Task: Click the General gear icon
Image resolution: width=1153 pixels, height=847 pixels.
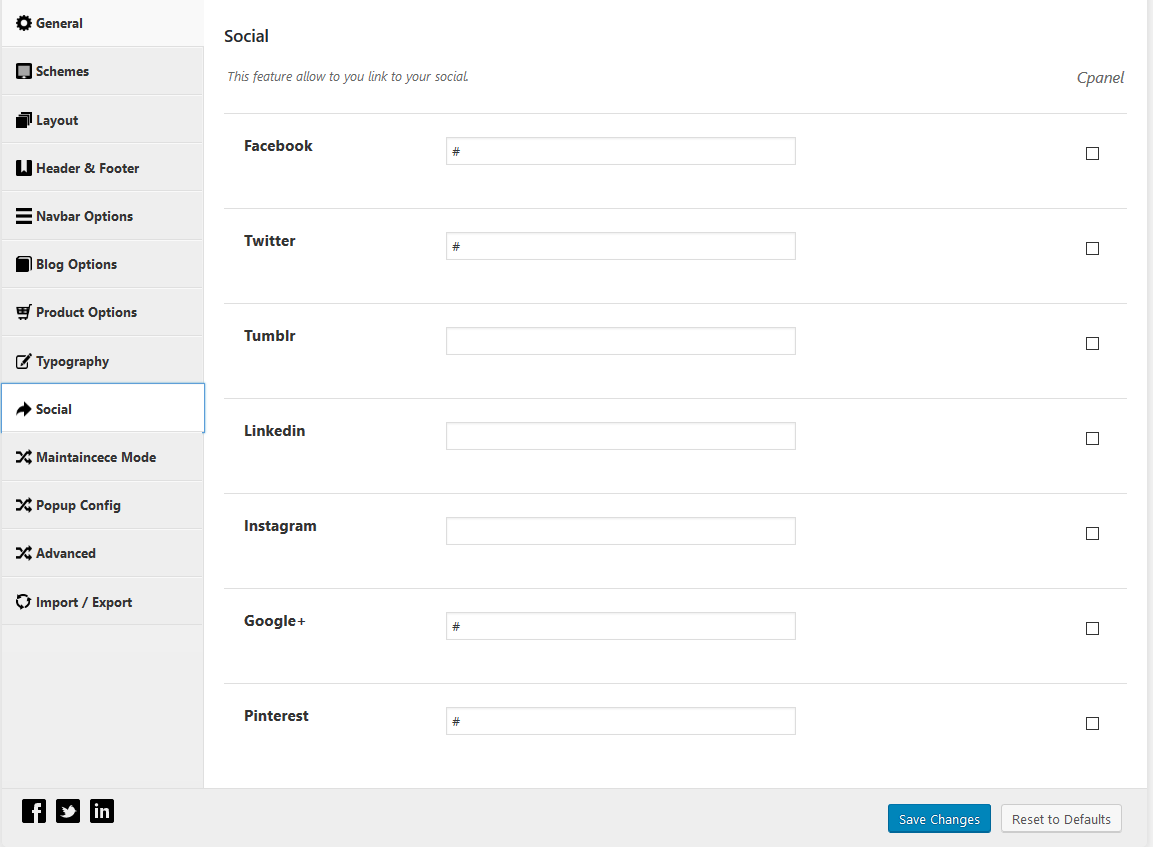Action: point(24,24)
